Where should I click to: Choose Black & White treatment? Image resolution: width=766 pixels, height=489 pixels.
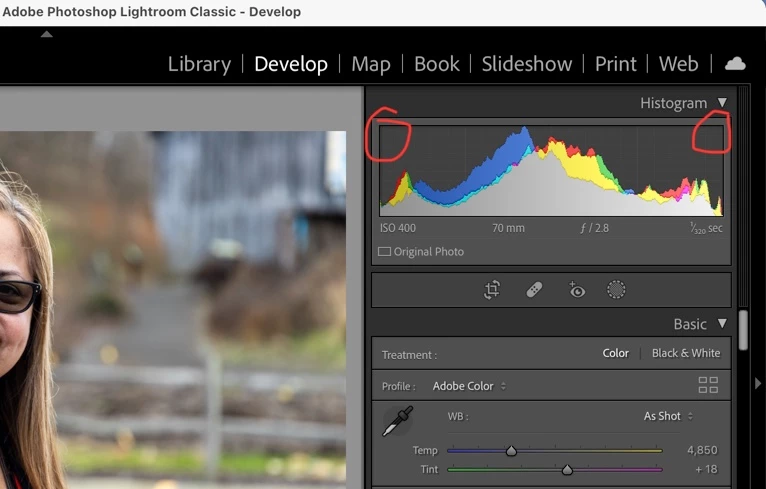[686, 353]
